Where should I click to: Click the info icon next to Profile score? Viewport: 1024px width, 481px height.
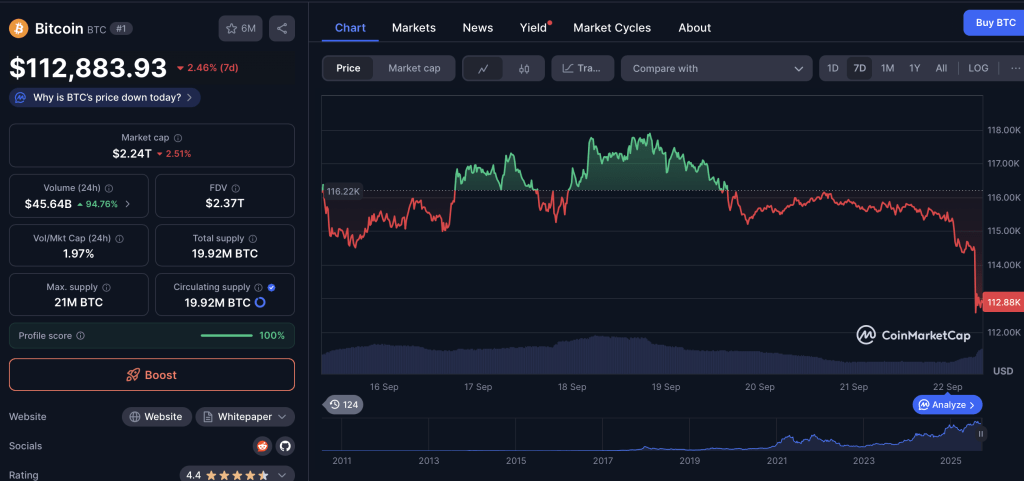point(80,335)
